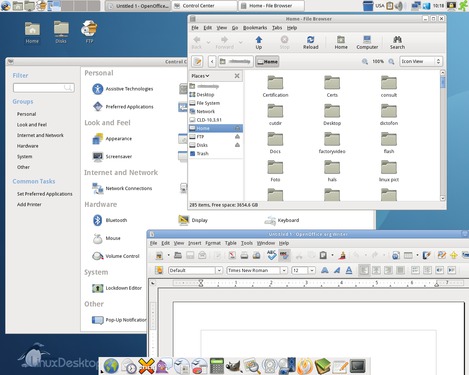Open the dictofon folder
This screenshot has height=375, width=469.
[389, 114]
